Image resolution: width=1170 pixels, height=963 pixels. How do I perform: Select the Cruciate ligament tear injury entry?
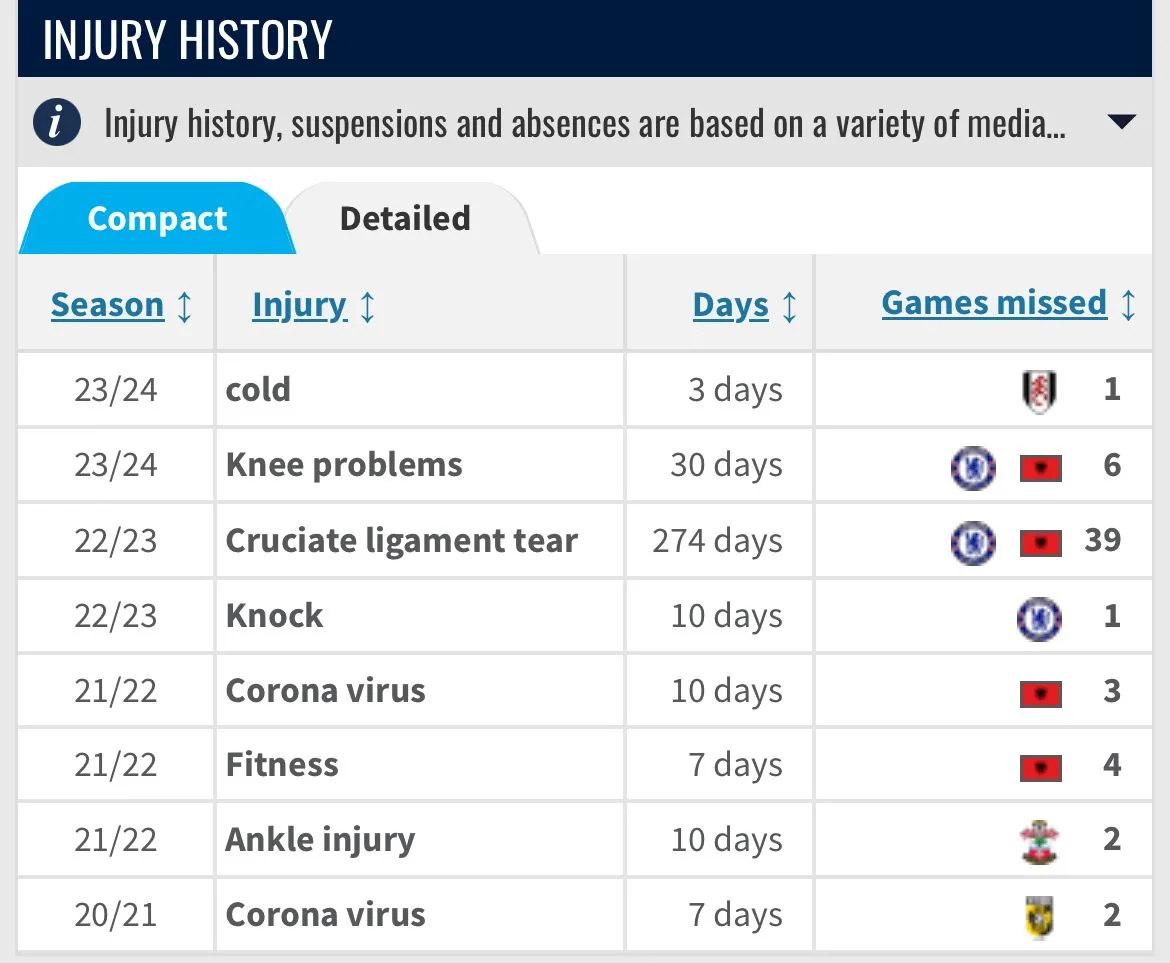point(401,541)
